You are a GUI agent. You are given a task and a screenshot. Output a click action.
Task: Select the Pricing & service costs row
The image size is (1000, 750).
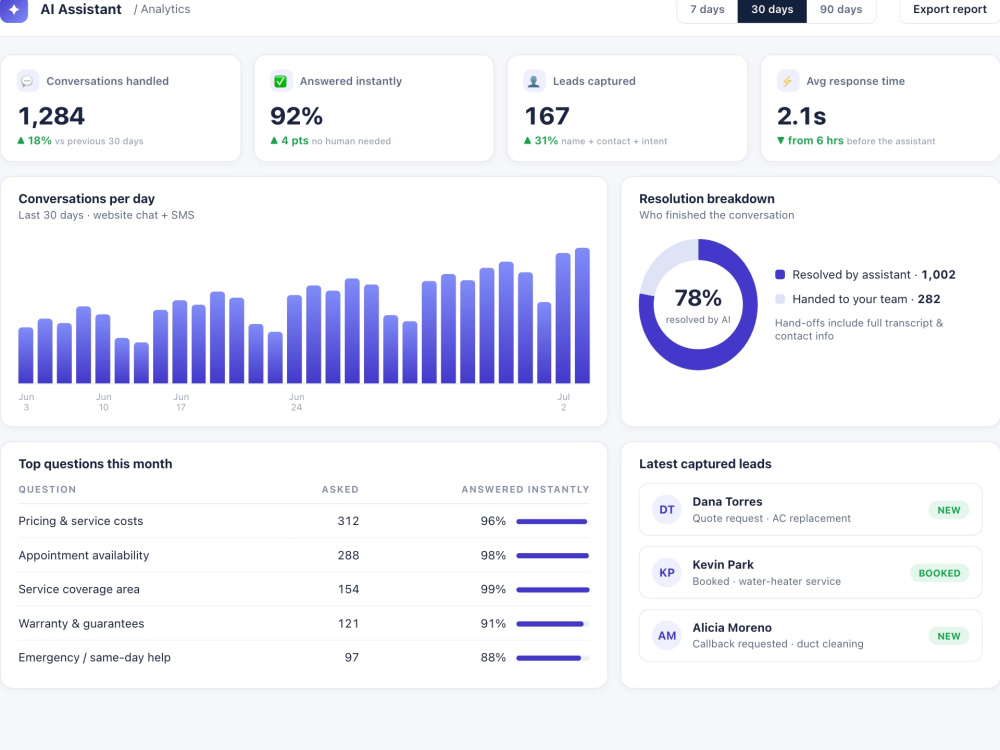(x=304, y=521)
